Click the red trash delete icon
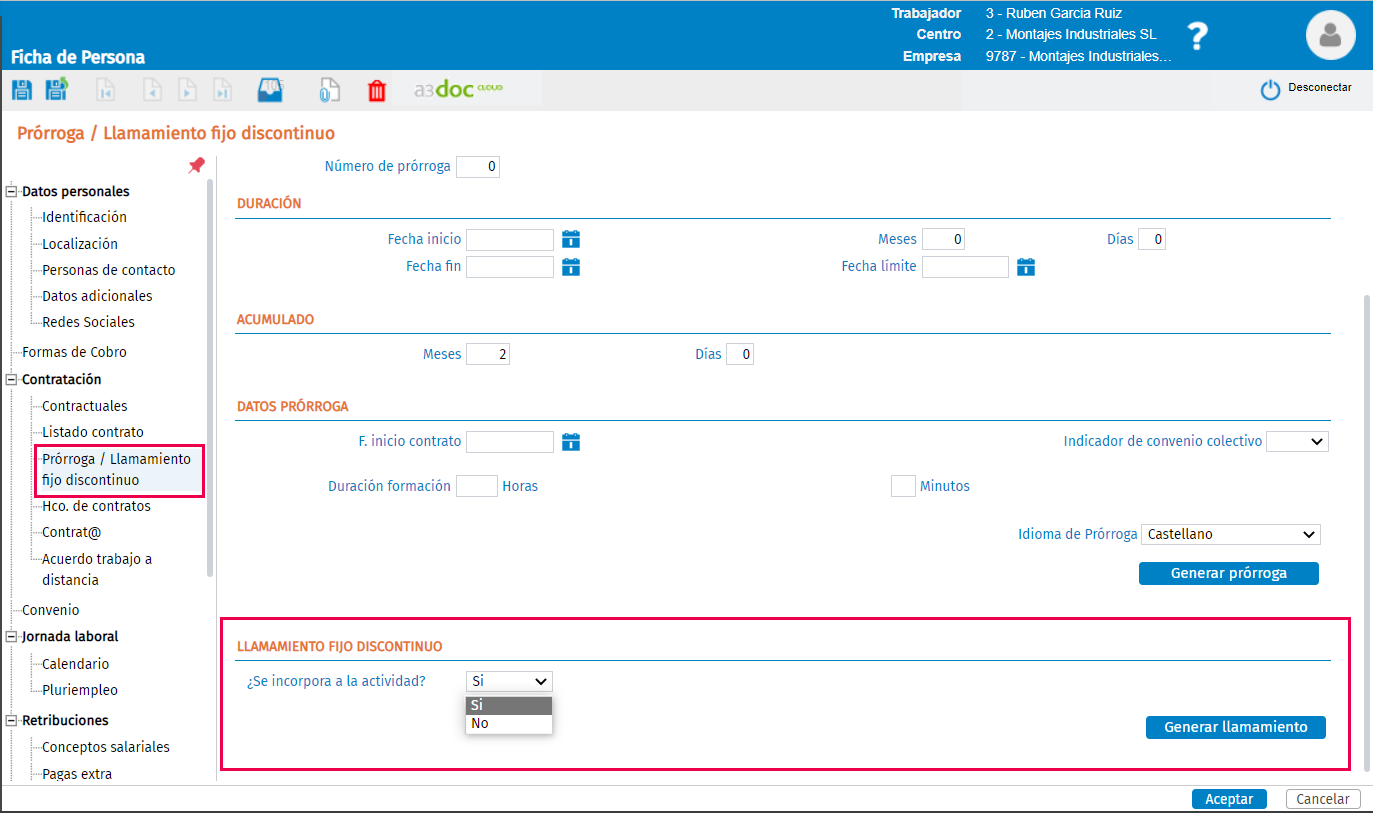 (x=377, y=90)
